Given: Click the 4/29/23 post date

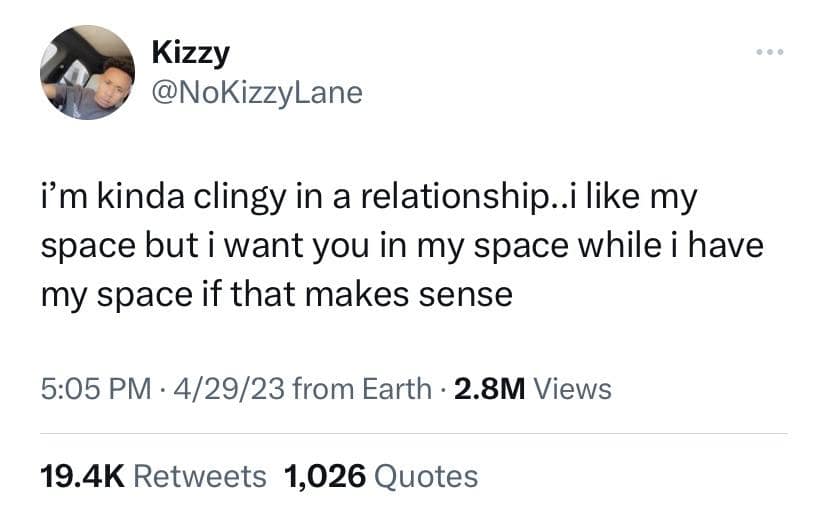Looking at the screenshot, I should pos(214,388).
